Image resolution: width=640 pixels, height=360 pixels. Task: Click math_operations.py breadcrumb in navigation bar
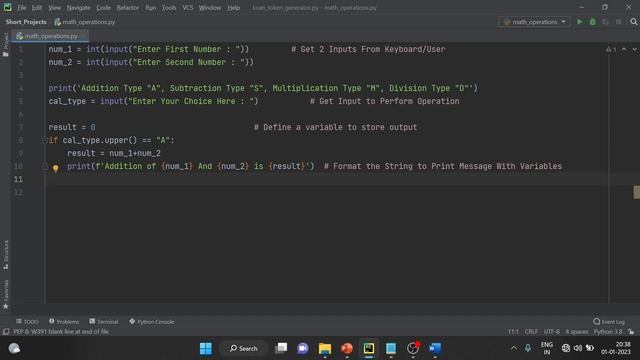[85, 22]
